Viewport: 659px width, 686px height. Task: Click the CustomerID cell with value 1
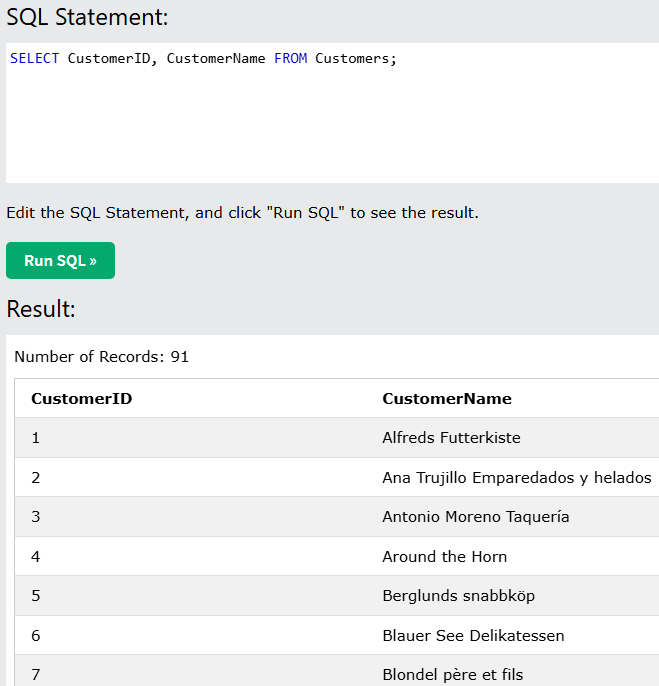click(x=36, y=438)
